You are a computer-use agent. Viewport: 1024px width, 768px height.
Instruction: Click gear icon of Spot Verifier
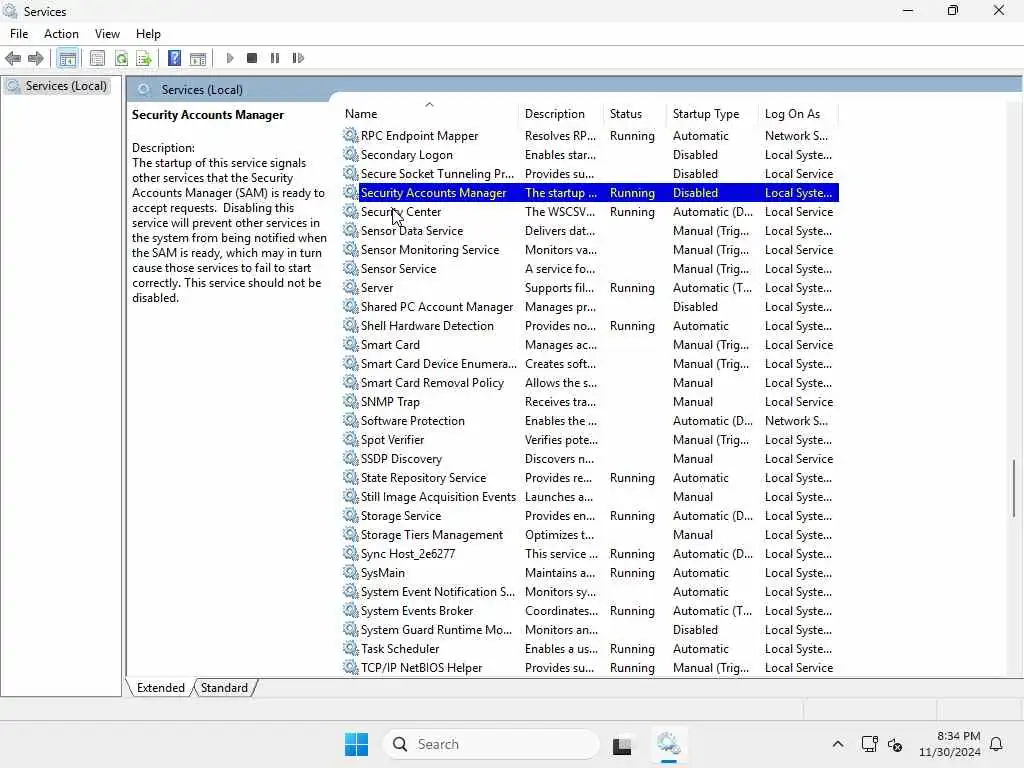click(351, 439)
